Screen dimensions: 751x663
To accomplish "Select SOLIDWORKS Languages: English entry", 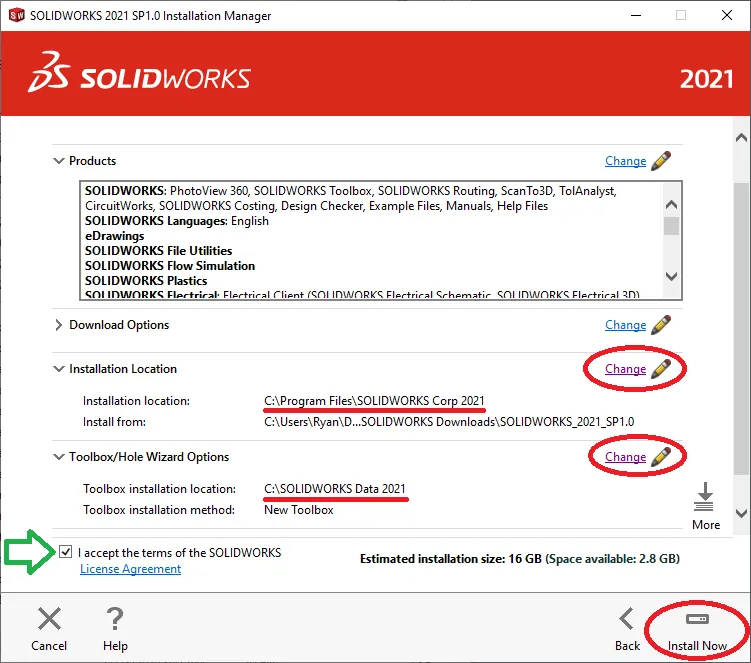I will pyautogui.click(x=177, y=221).
